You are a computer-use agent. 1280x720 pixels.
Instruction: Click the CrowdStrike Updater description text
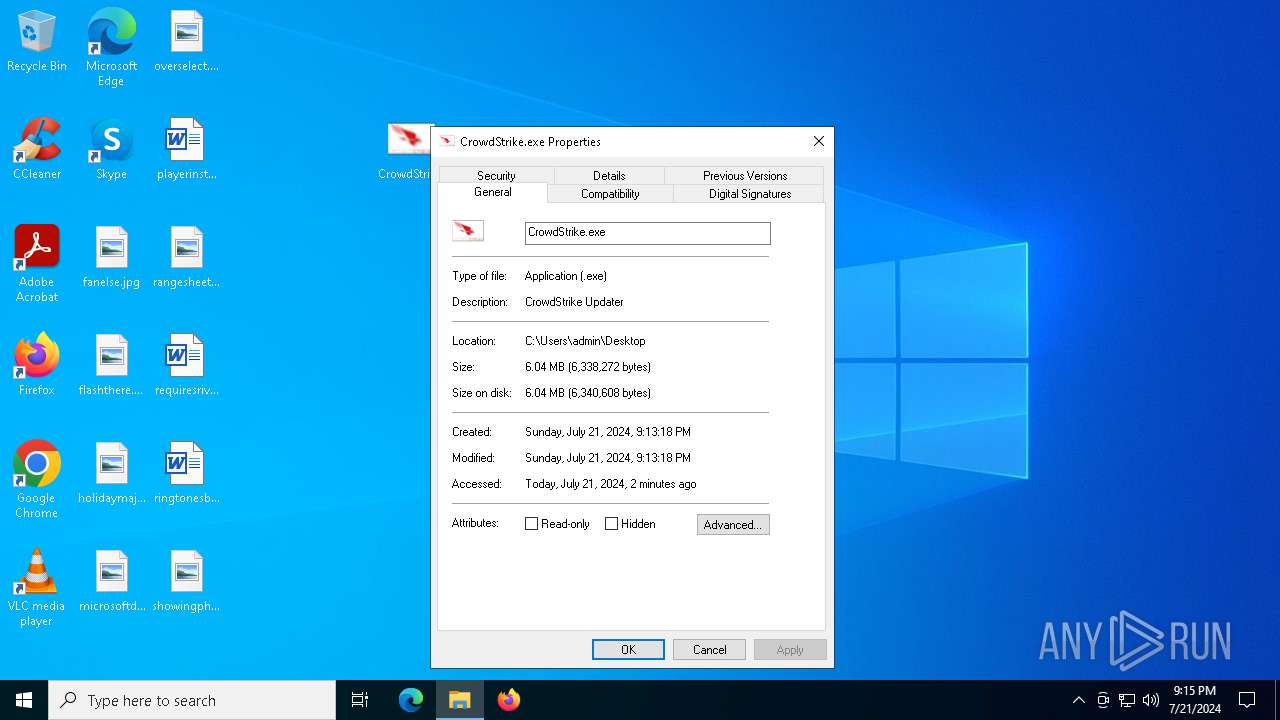click(x=574, y=302)
